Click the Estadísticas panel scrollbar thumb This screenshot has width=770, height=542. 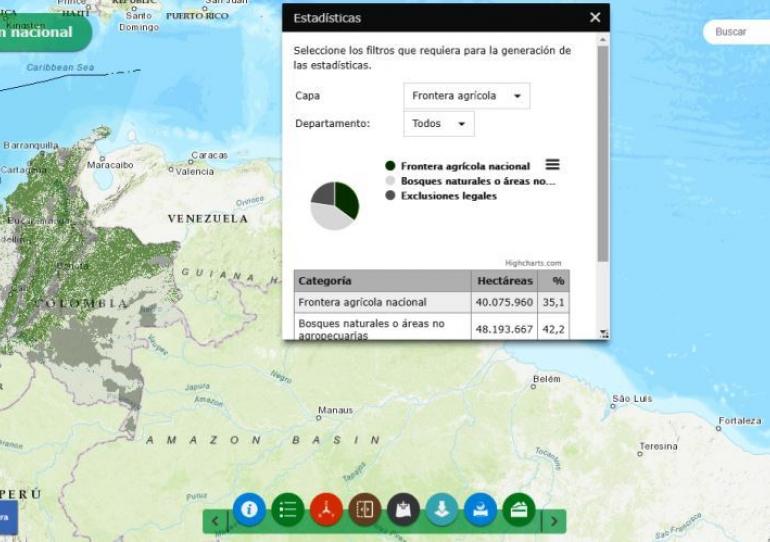point(604,153)
